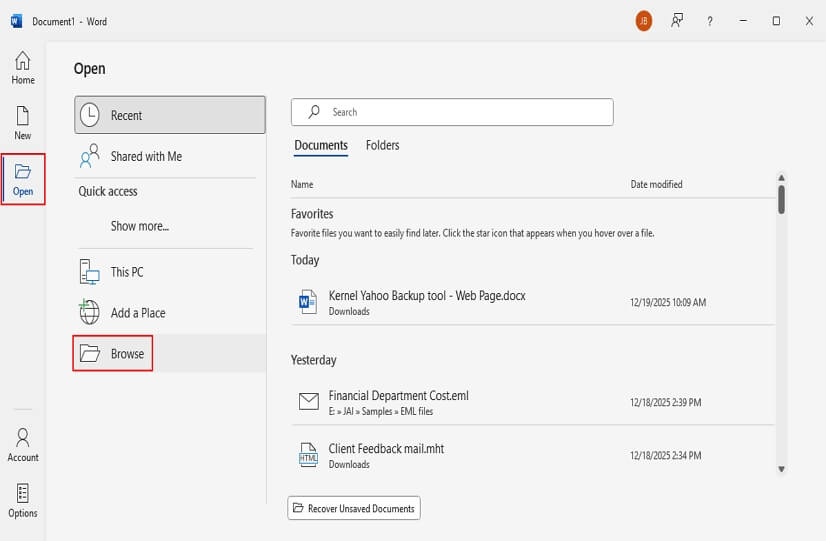
Task: Sort files by Name column header
Action: tap(302, 184)
